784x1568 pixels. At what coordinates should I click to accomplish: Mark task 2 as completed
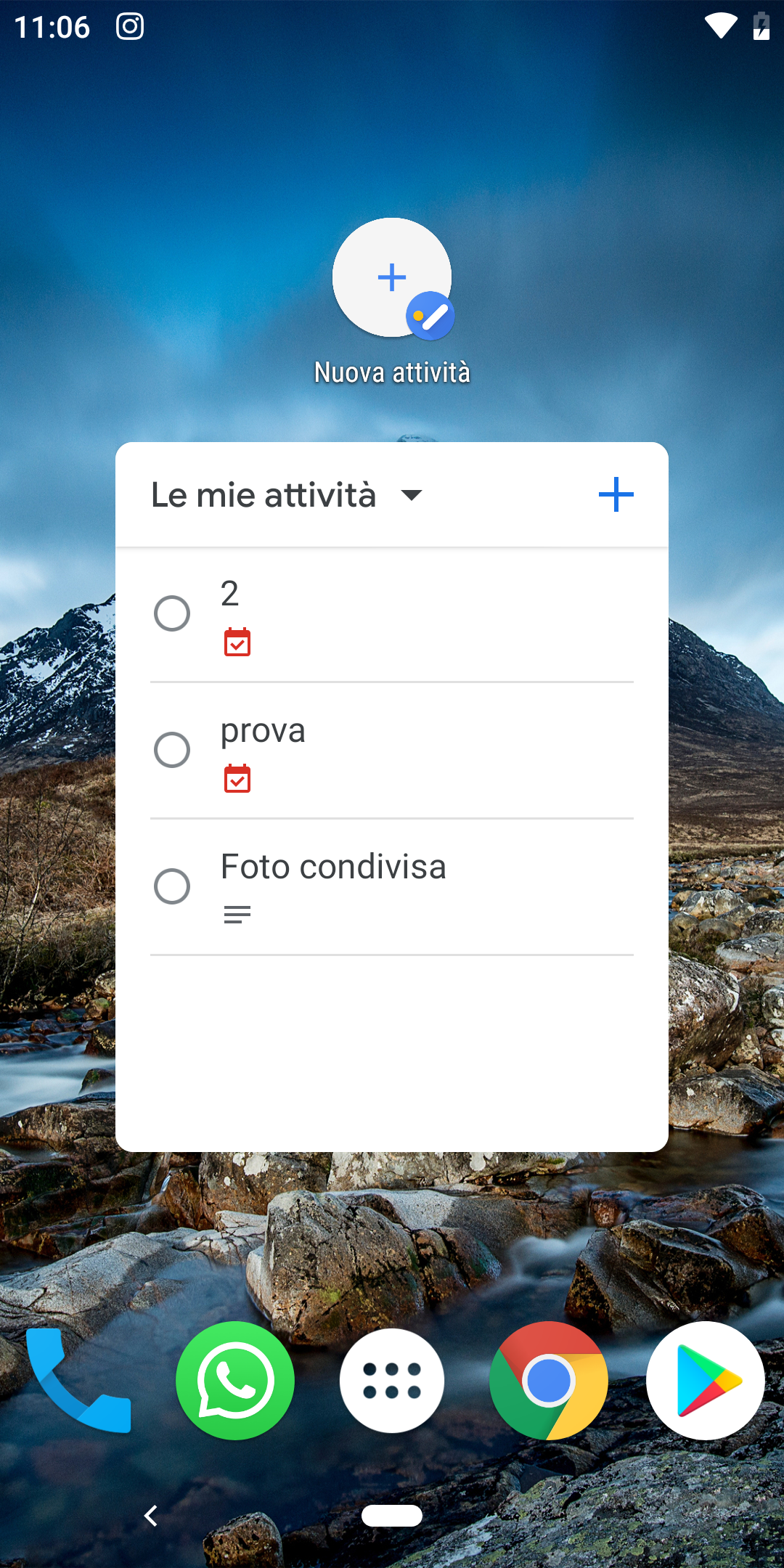pyautogui.click(x=172, y=613)
